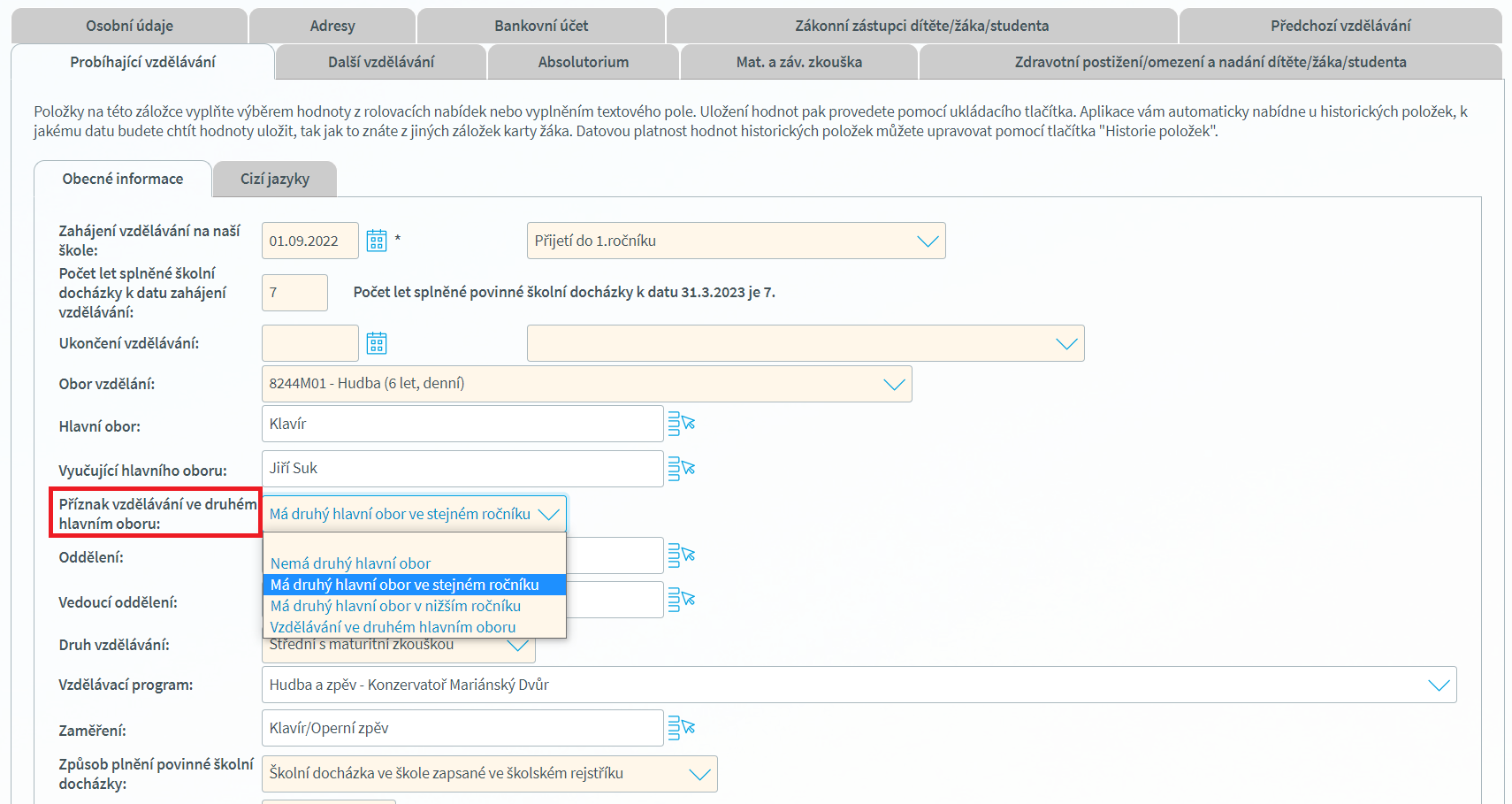Expand the empty Ukončení vzdělávání reason dropdown
The height and width of the screenshot is (804, 1512).
(x=806, y=343)
